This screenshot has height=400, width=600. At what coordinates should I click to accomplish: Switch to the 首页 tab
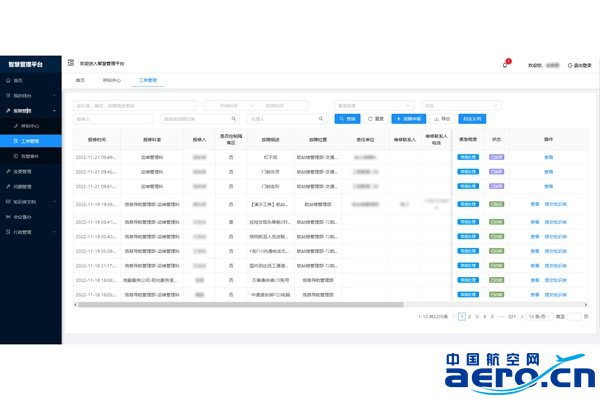click(80, 80)
